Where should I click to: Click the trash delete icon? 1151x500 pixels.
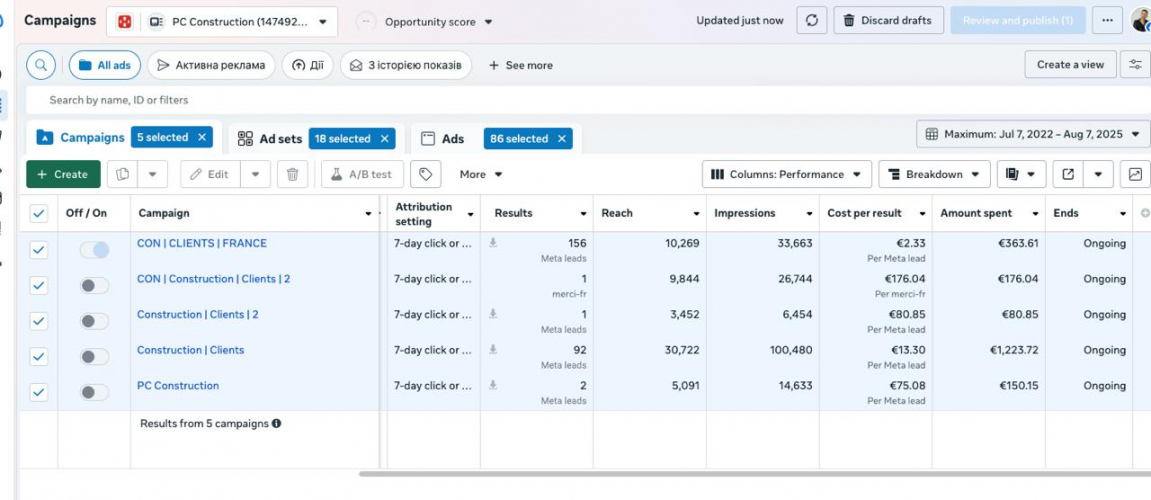coord(292,174)
